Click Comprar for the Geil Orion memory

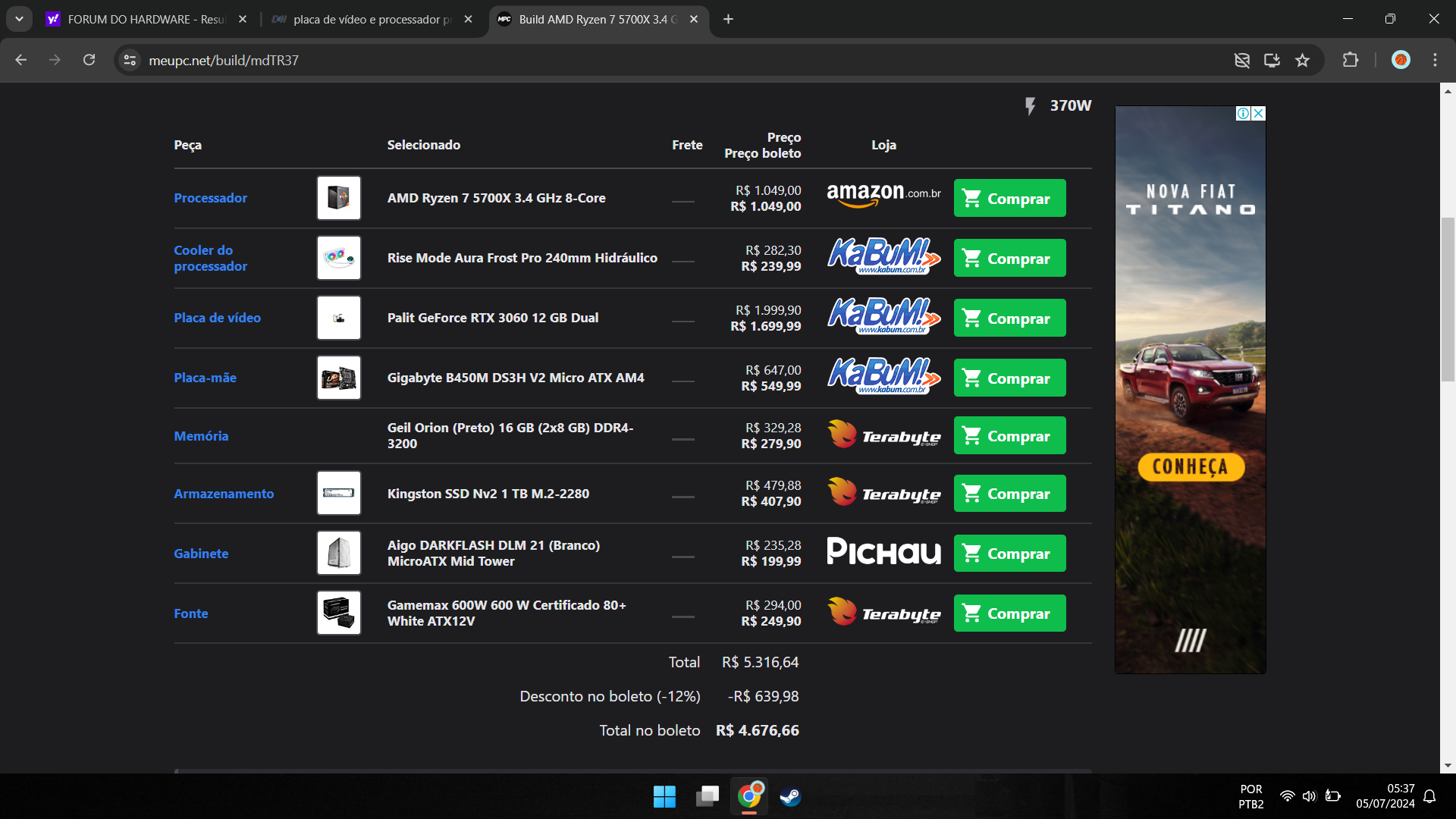click(1009, 435)
